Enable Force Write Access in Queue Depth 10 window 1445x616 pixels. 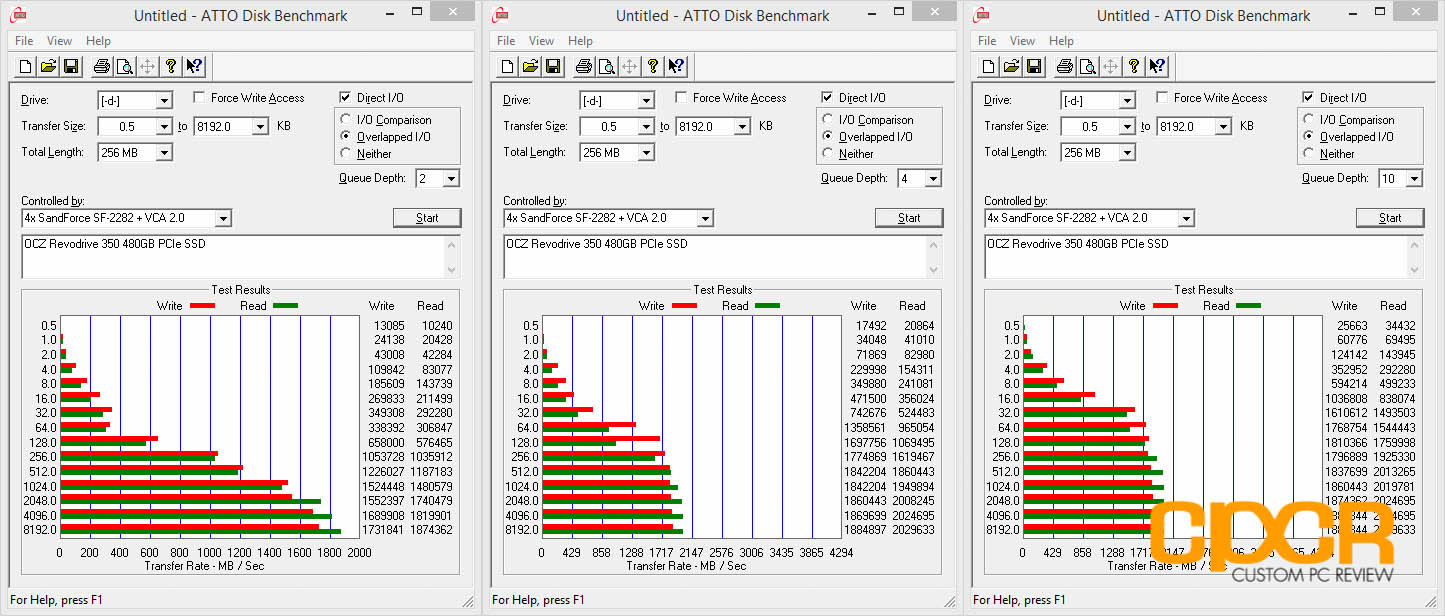[1162, 98]
